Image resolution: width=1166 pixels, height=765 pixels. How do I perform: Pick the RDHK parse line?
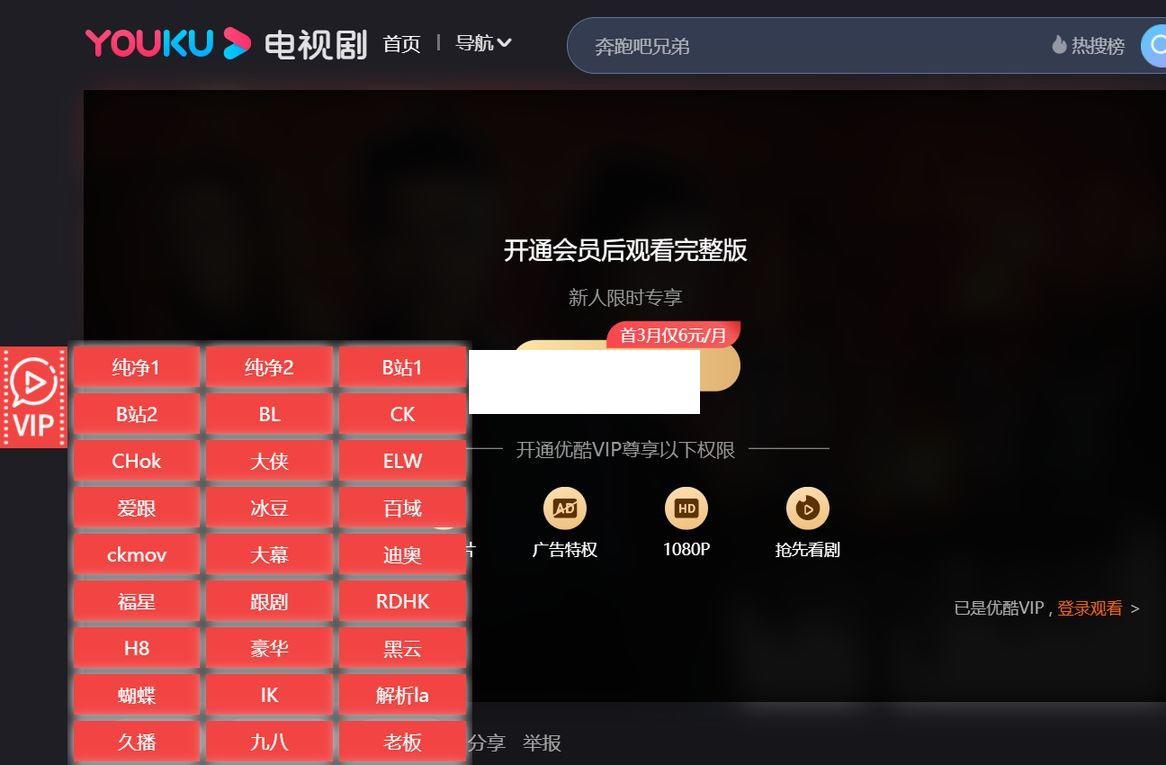tap(402, 601)
